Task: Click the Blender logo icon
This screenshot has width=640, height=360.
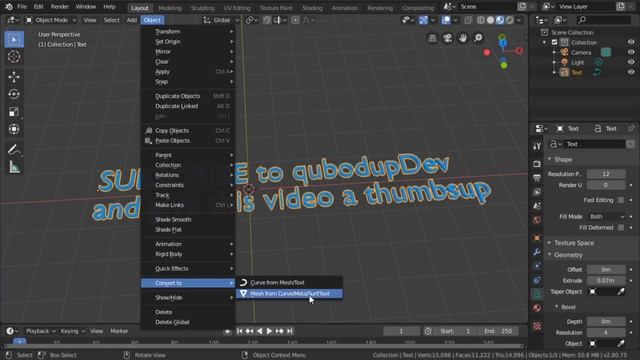Action: [9, 7]
